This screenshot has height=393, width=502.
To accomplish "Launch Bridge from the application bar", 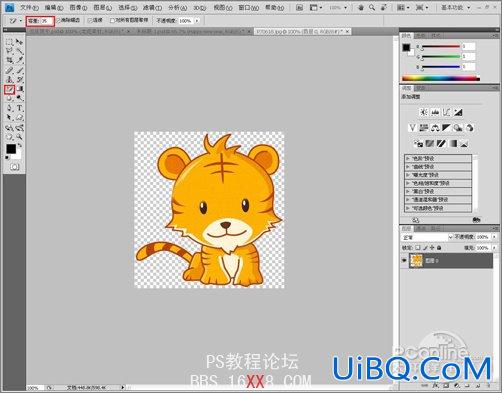I will tap(299, 7).
